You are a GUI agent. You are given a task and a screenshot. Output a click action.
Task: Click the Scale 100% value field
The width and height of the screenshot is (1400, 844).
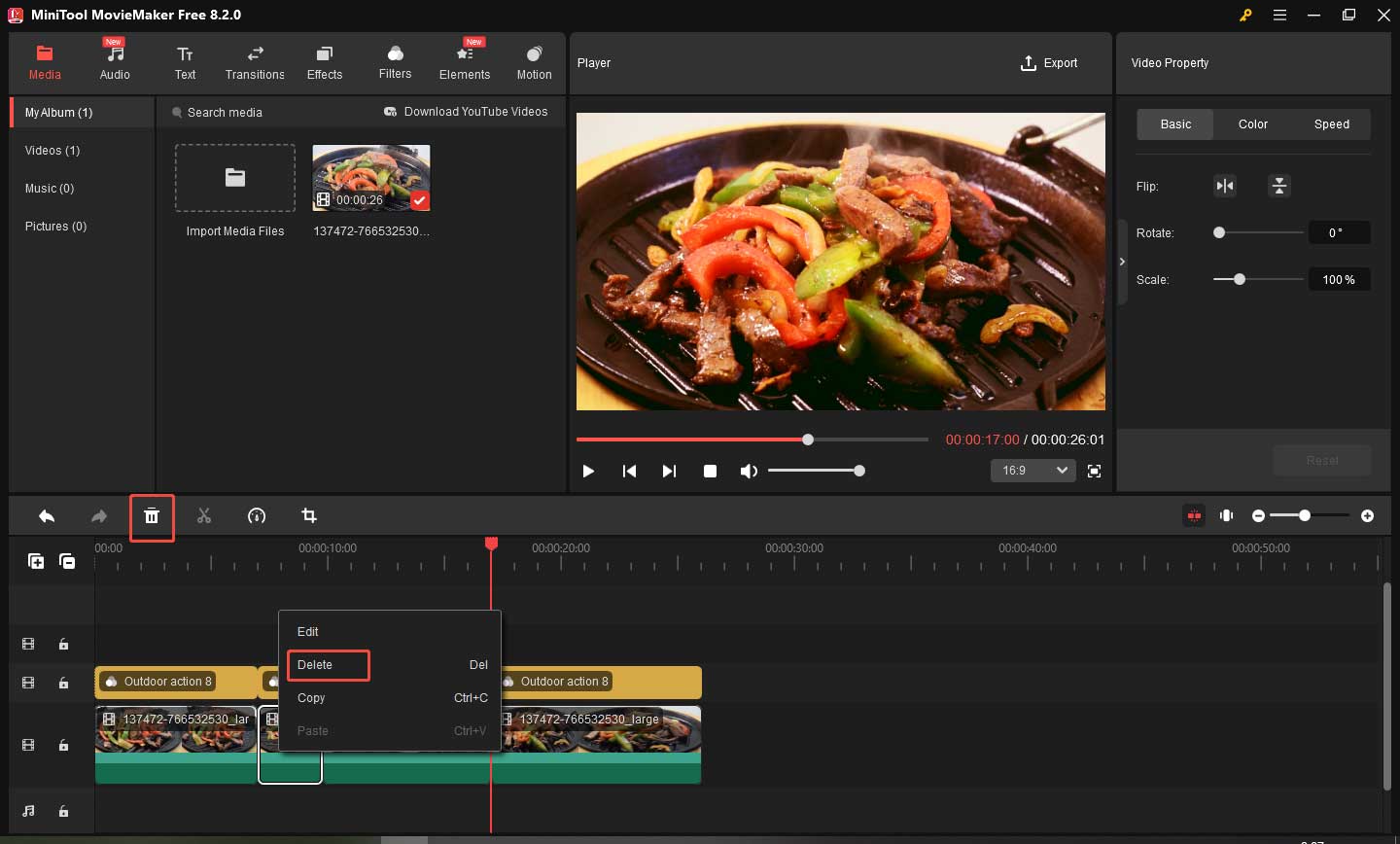[x=1339, y=279]
